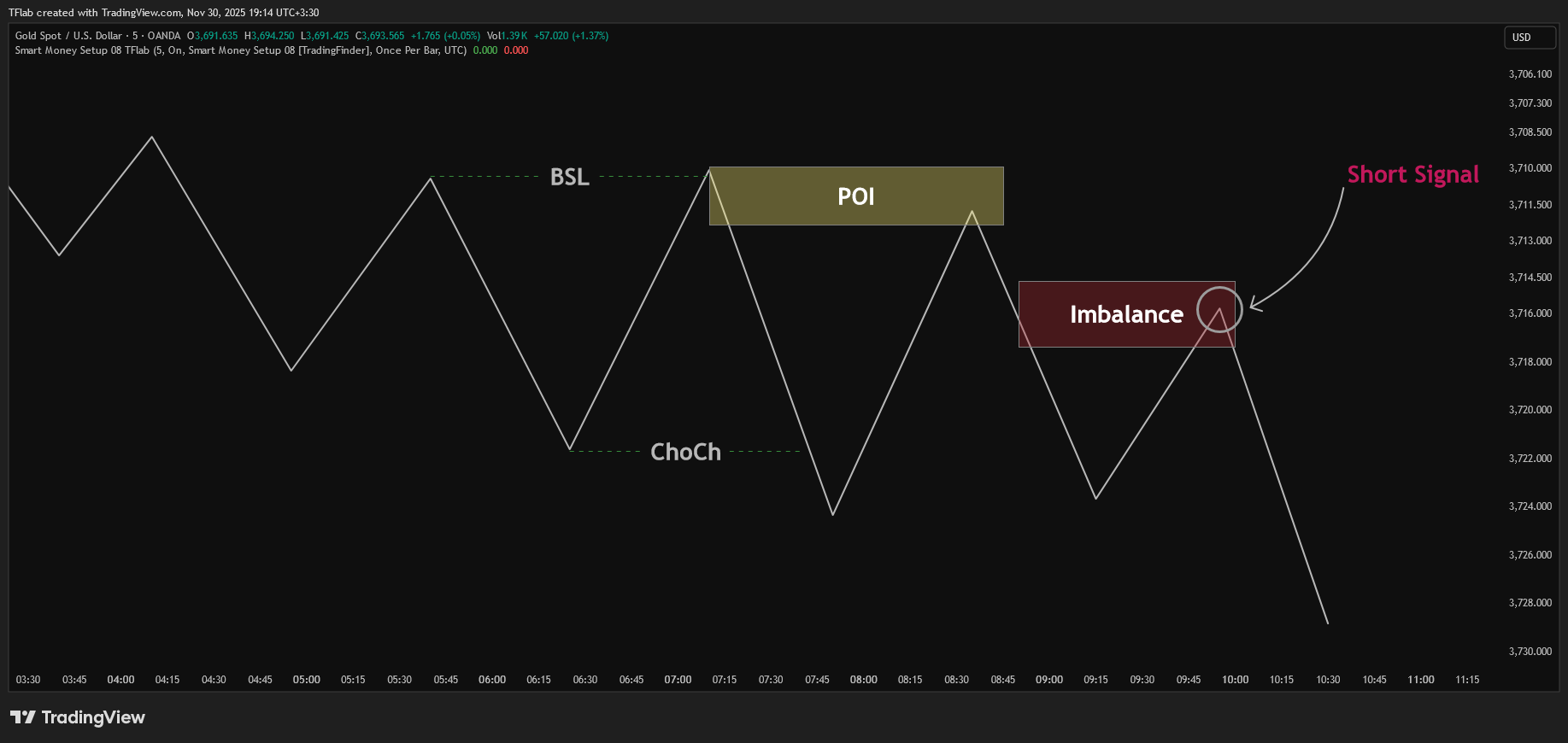Click the 3,724.000 price label
Image resolution: width=1568 pixels, height=743 pixels.
click(1530, 506)
